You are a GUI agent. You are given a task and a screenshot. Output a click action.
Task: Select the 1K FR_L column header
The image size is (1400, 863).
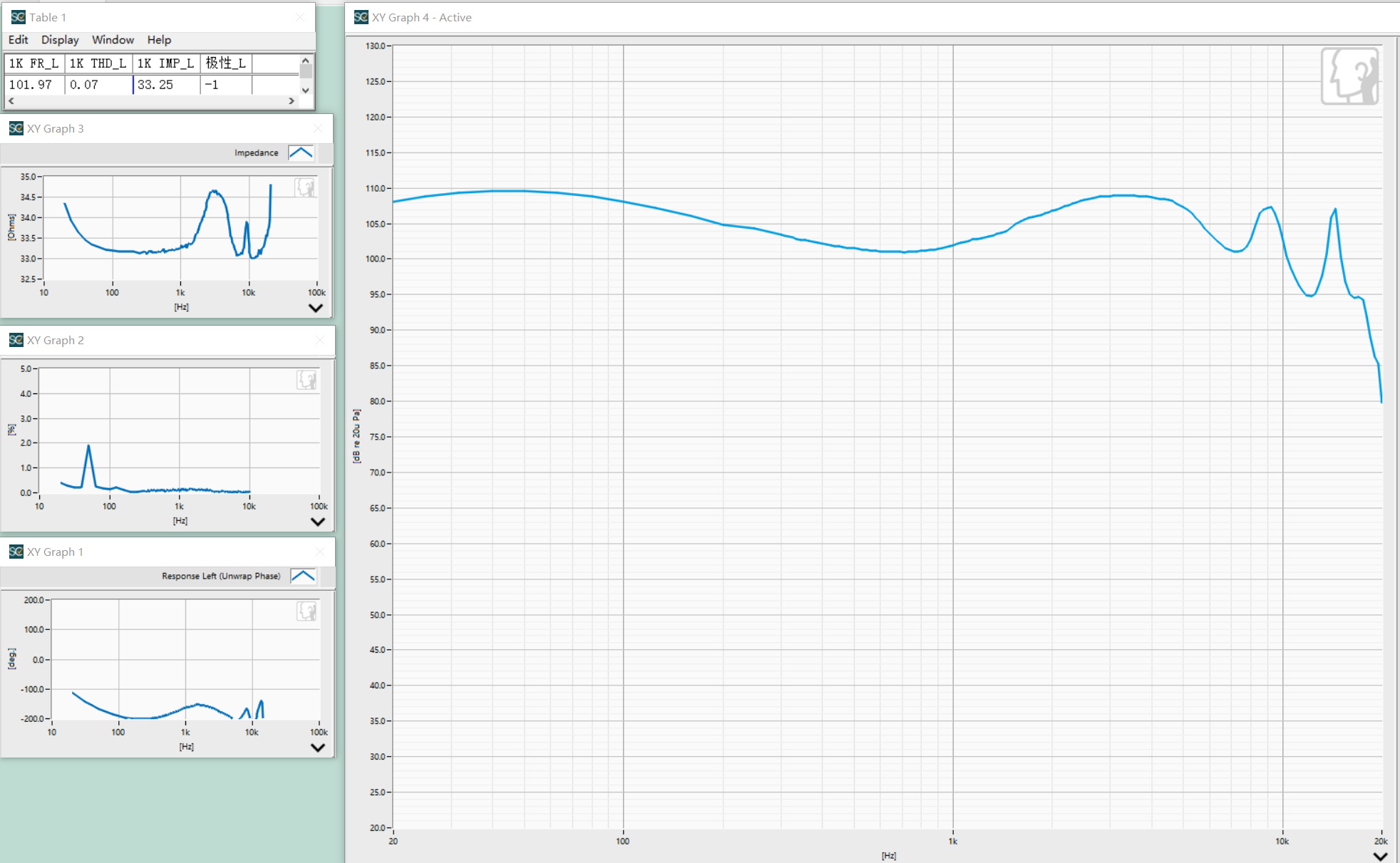[x=34, y=63]
